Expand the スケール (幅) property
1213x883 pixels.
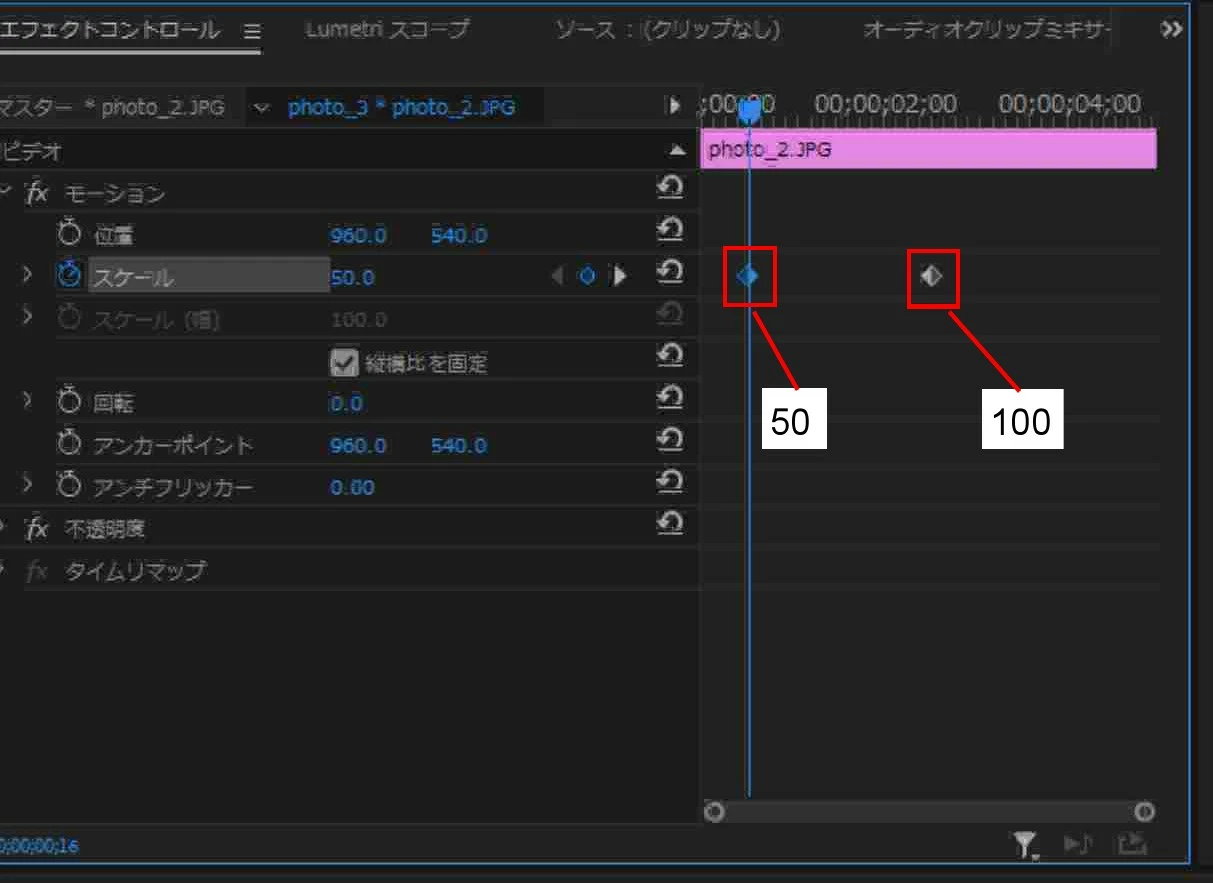tap(27, 314)
